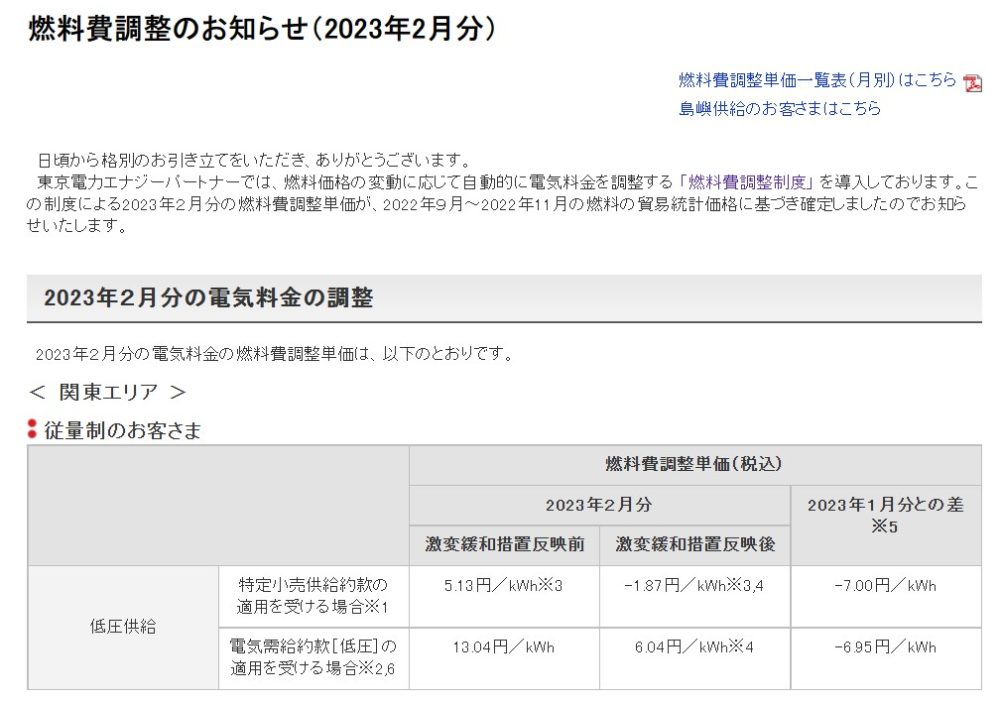Viewport: 1000px width, 703px height.
Task: Click the -6.95円/kWh difference cell
Action: click(x=885, y=647)
